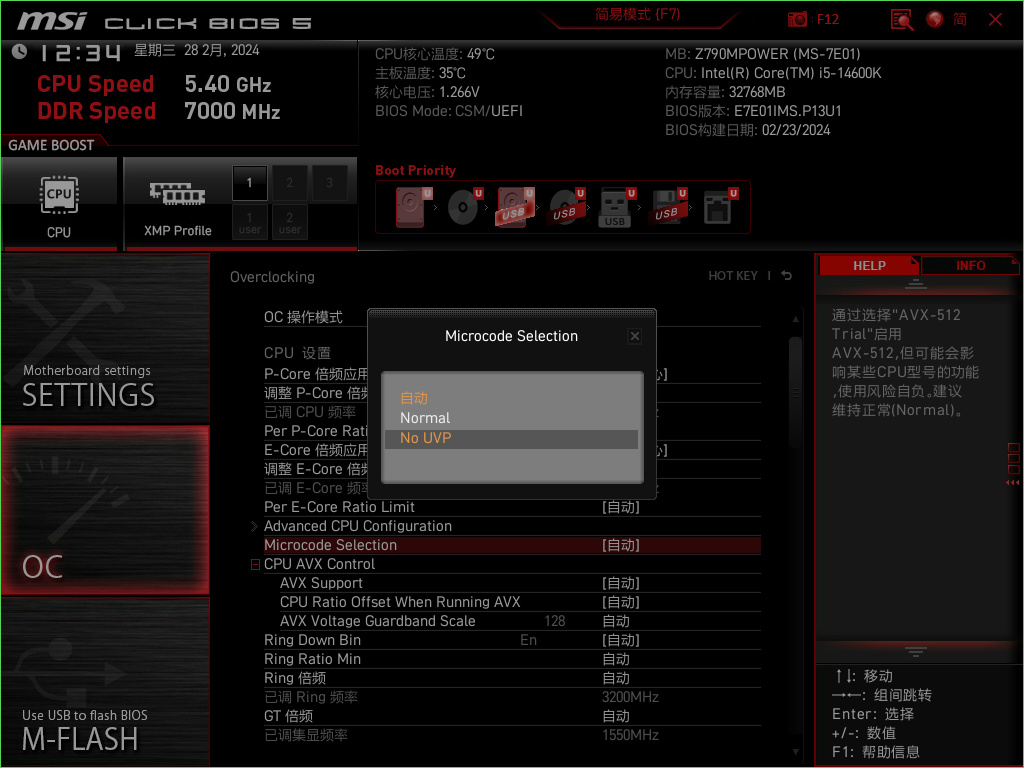Collapse the CPU AVX Control group
This screenshot has width=1024, height=768.
click(255, 564)
